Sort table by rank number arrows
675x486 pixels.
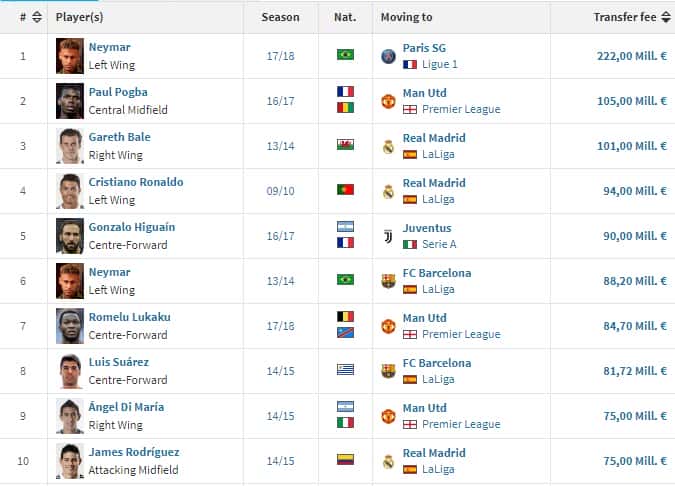pos(37,17)
